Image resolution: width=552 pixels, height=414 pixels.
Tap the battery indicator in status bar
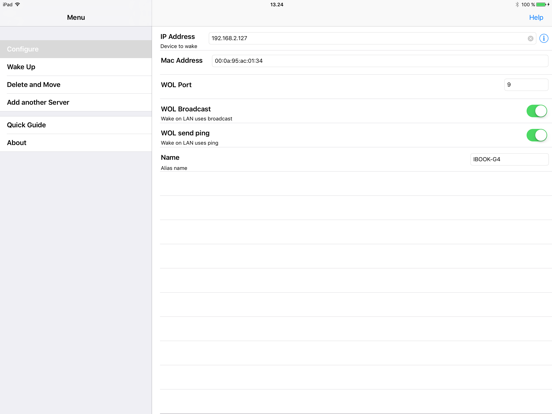tap(542, 5)
